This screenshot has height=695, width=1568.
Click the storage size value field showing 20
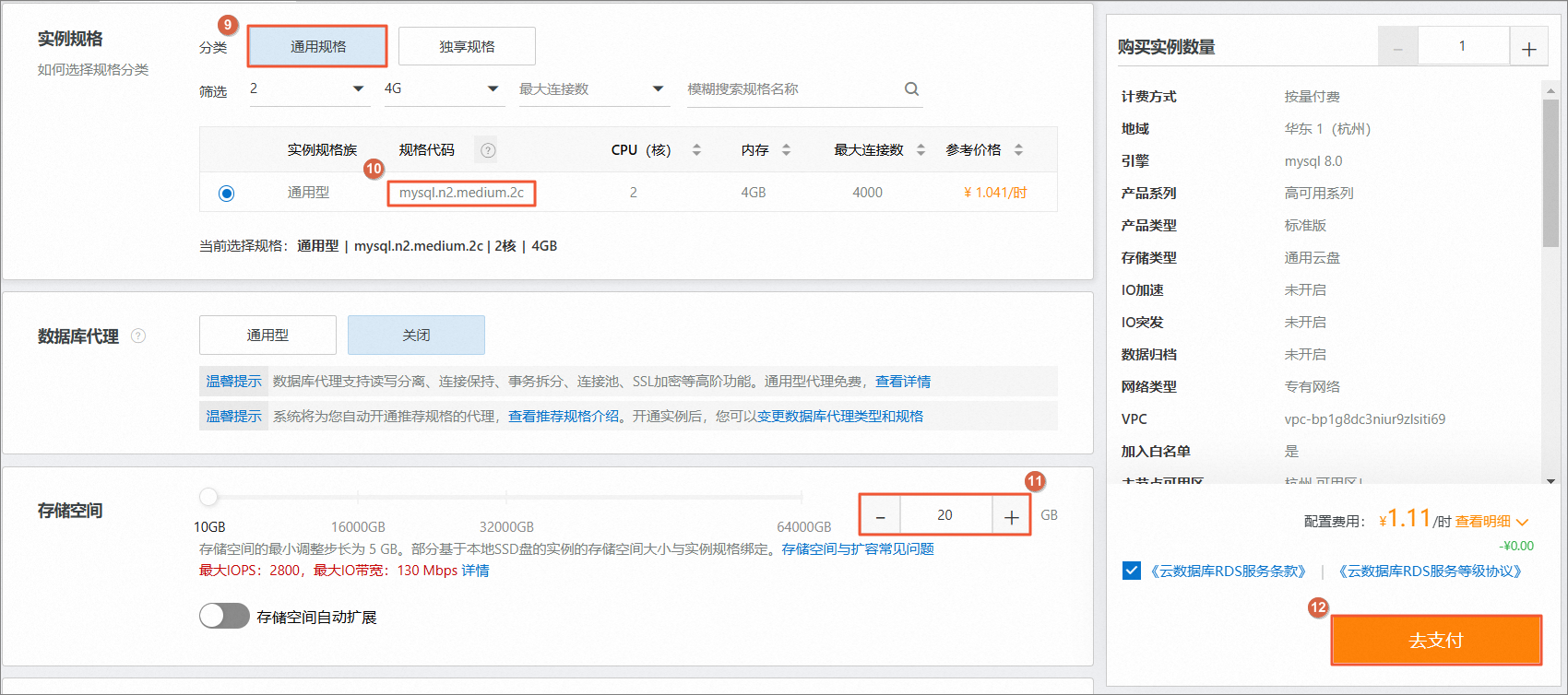pyautogui.click(x=945, y=516)
